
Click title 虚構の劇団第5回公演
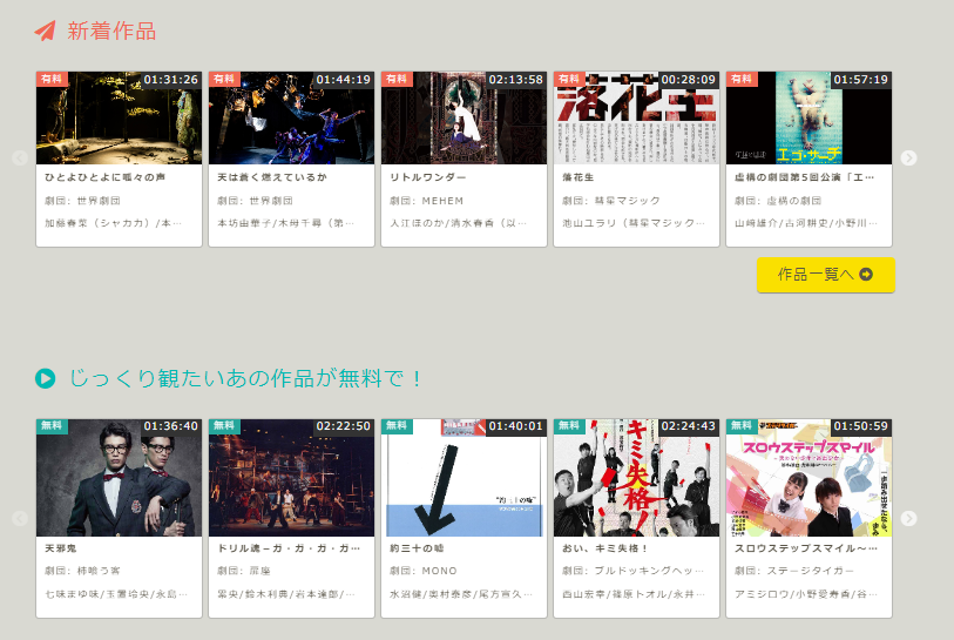click(x=804, y=177)
